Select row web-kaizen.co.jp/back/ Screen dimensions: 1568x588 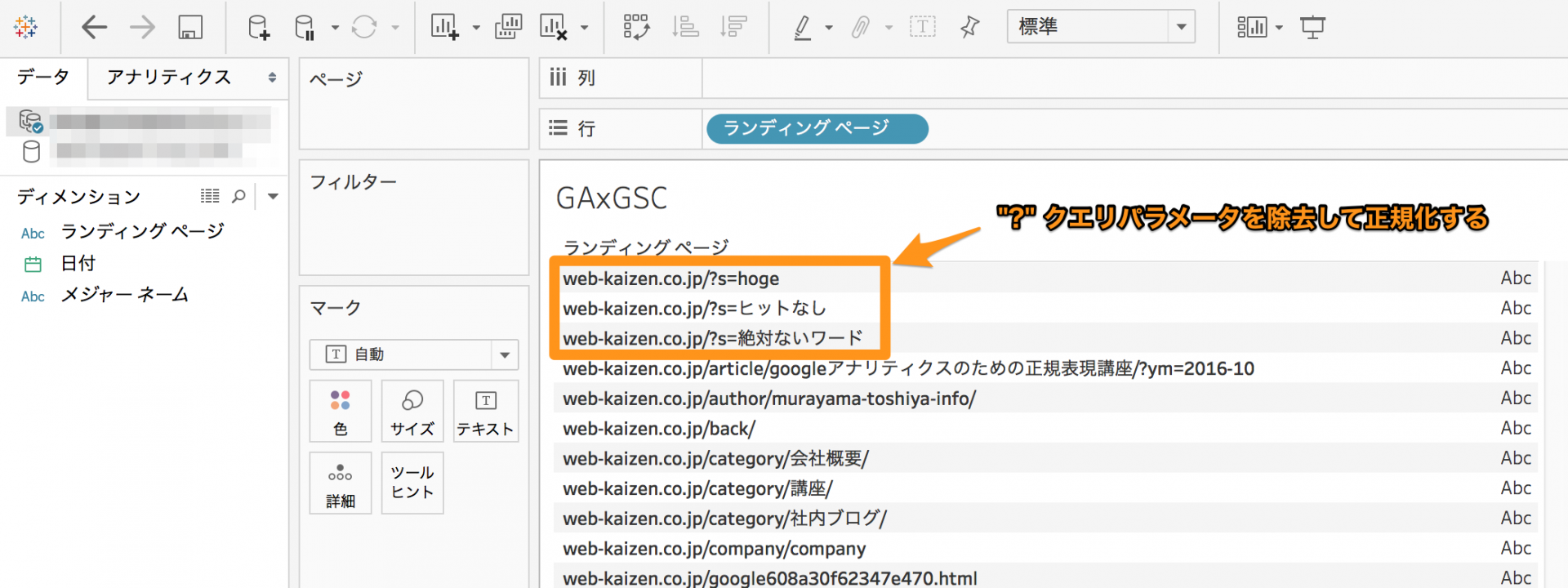pos(659,429)
